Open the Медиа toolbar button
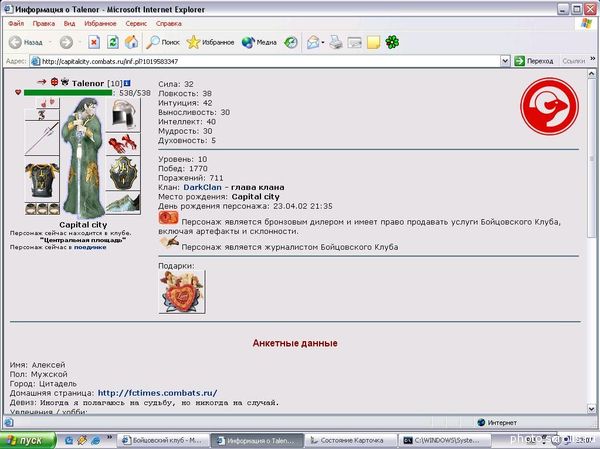 click(259, 42)
